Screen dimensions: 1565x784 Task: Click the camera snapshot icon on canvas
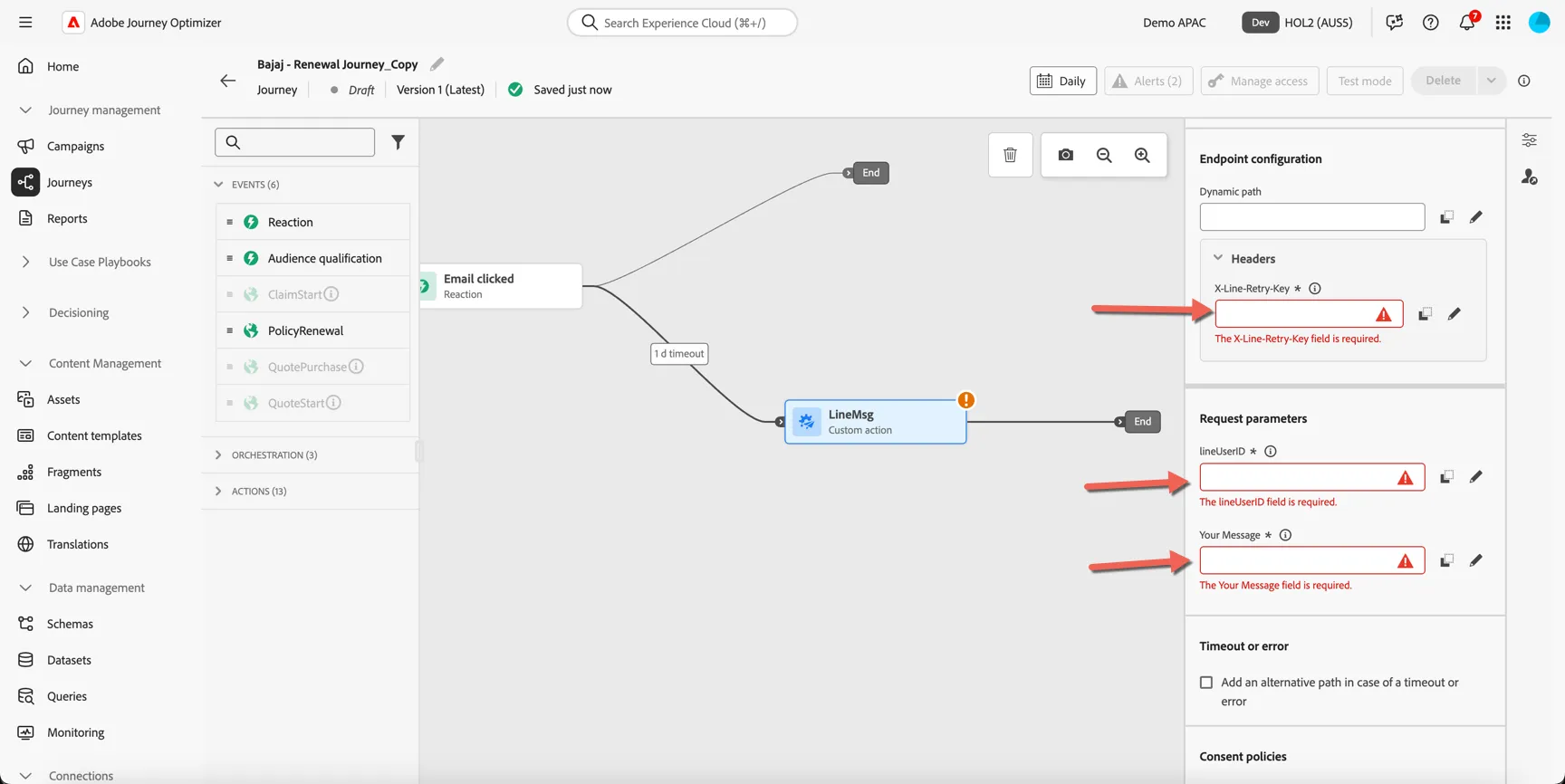tap(1065, 155)
